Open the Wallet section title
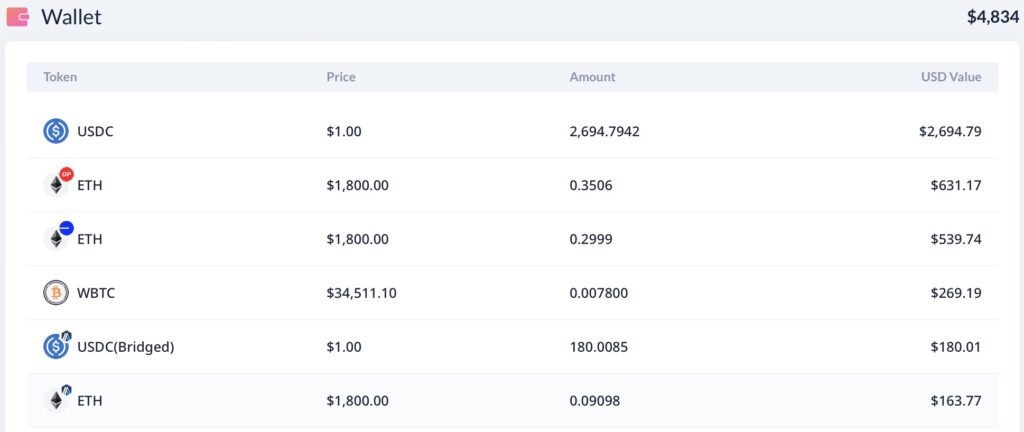This screenshot has height=432, width=1024. pos(71,17)
